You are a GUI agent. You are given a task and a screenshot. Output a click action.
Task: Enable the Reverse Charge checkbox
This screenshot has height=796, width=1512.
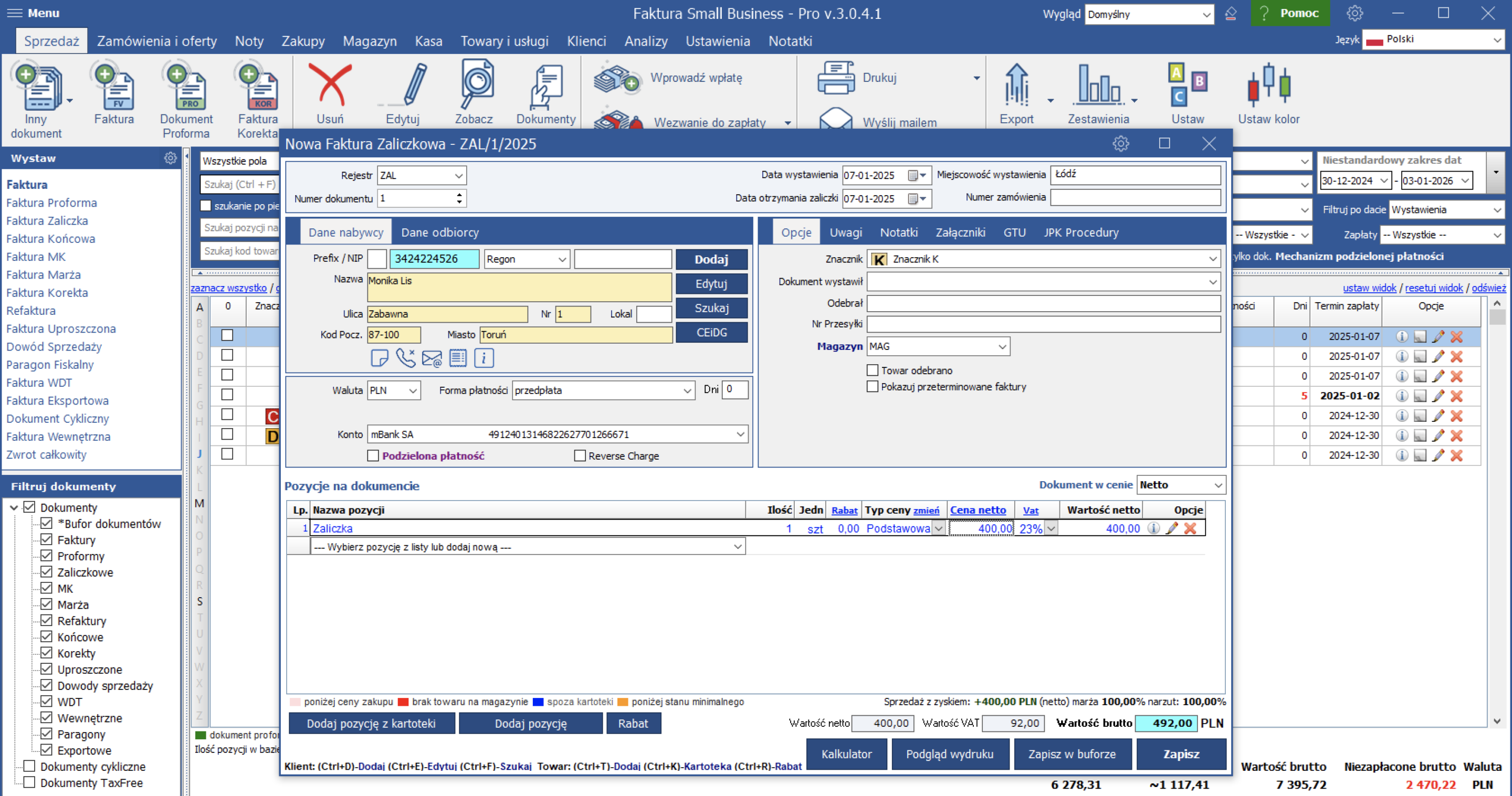point(580,456)
